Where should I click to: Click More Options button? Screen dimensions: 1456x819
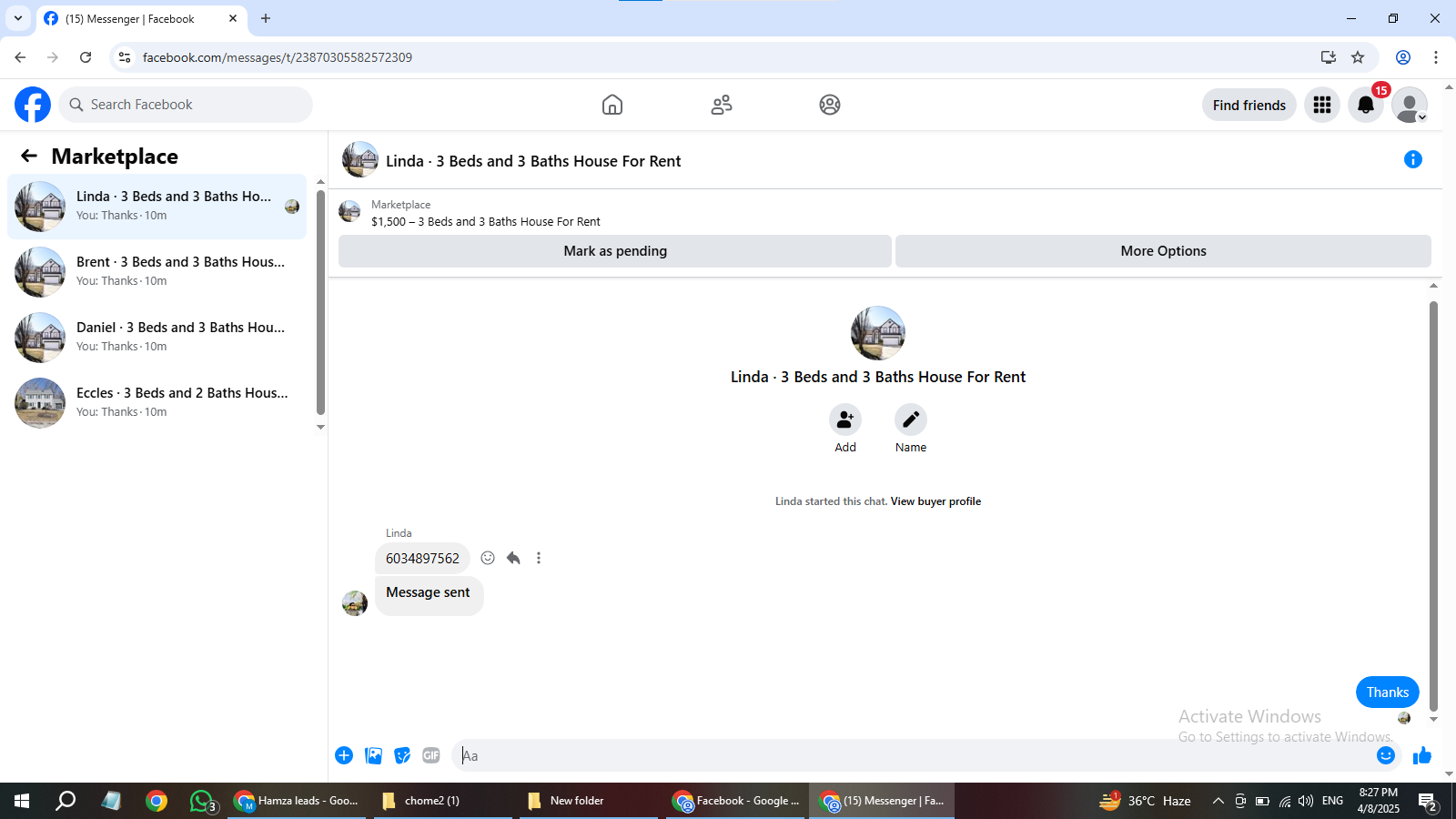(x=1163, y=251)
